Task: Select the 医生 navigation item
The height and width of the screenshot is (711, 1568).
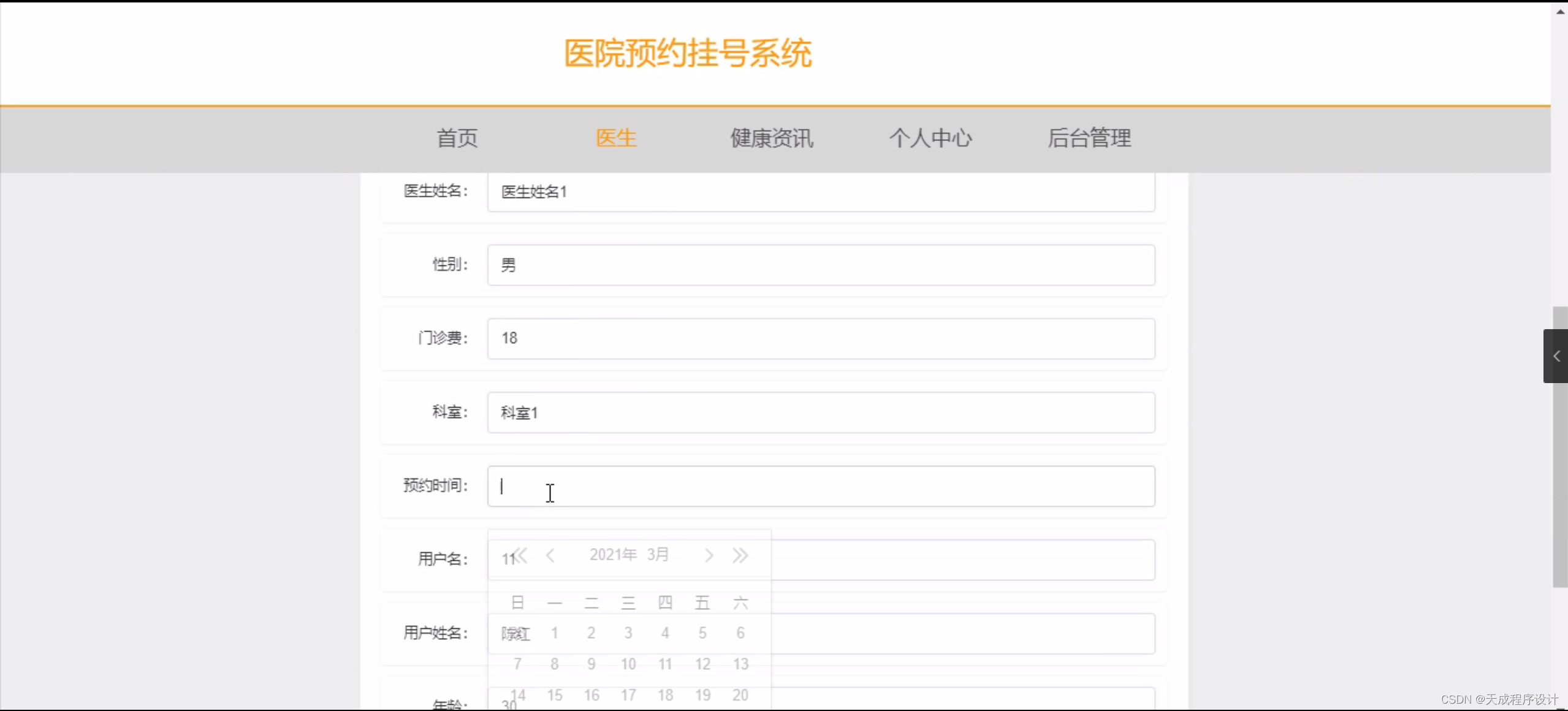Action: [616, 138]
